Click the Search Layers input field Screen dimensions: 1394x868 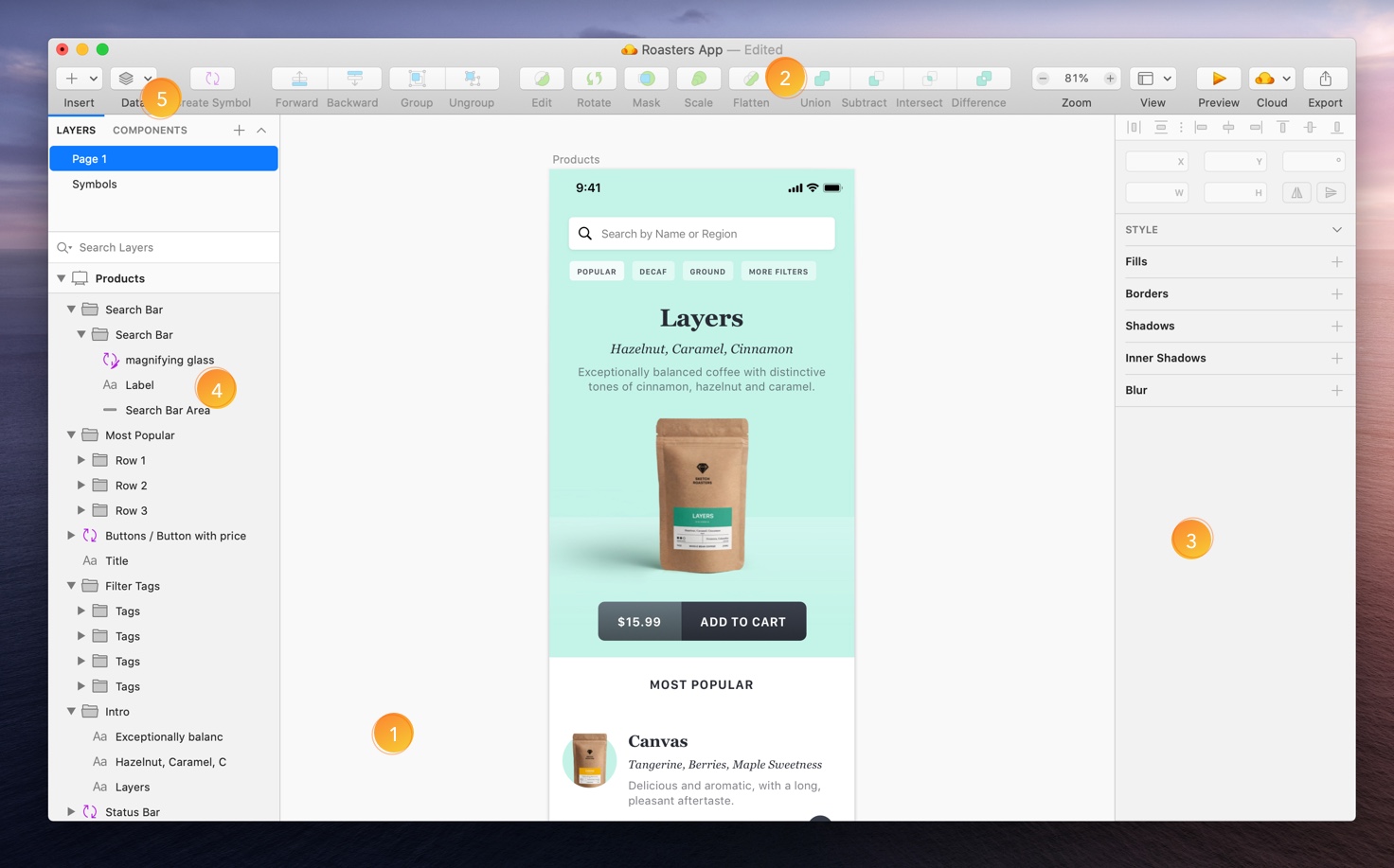coord(170,248)
